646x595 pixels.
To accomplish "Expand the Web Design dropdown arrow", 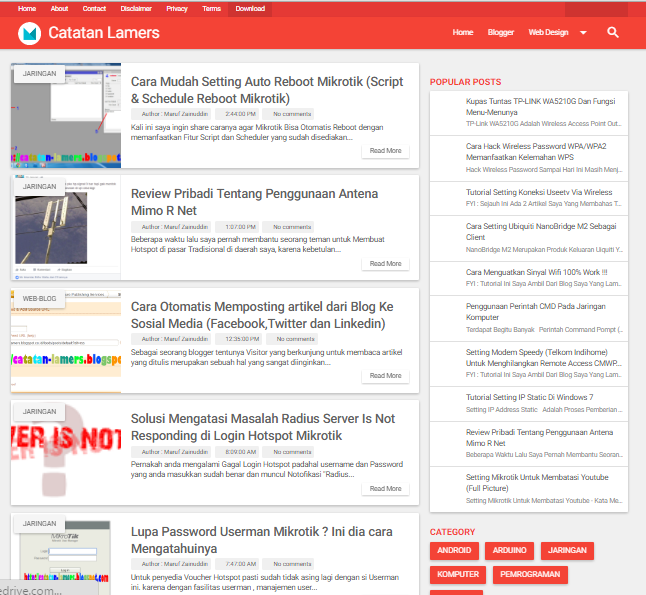I will (583, 33).
